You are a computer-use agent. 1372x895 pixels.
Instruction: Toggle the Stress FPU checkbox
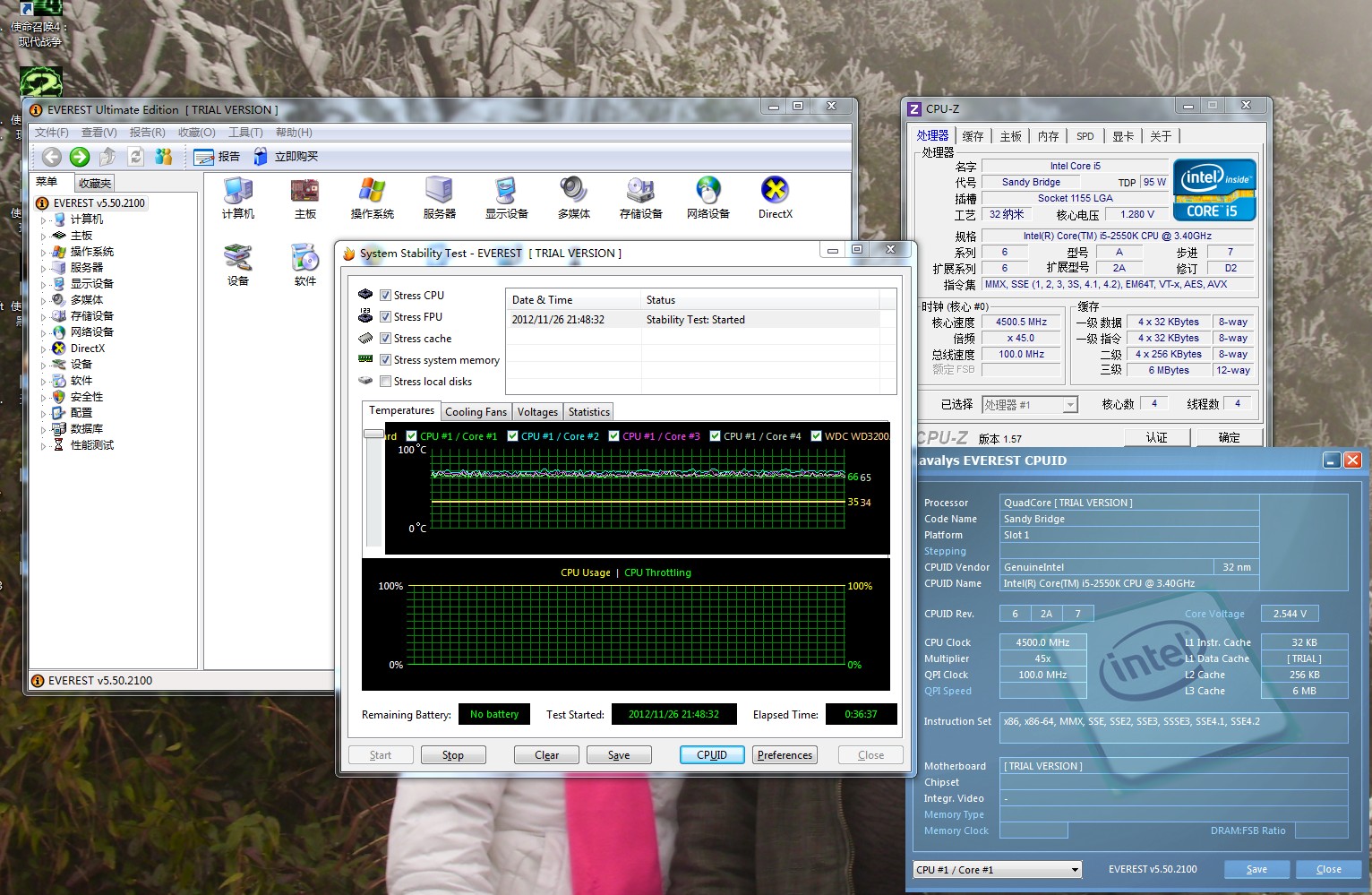tap(385, 317)
